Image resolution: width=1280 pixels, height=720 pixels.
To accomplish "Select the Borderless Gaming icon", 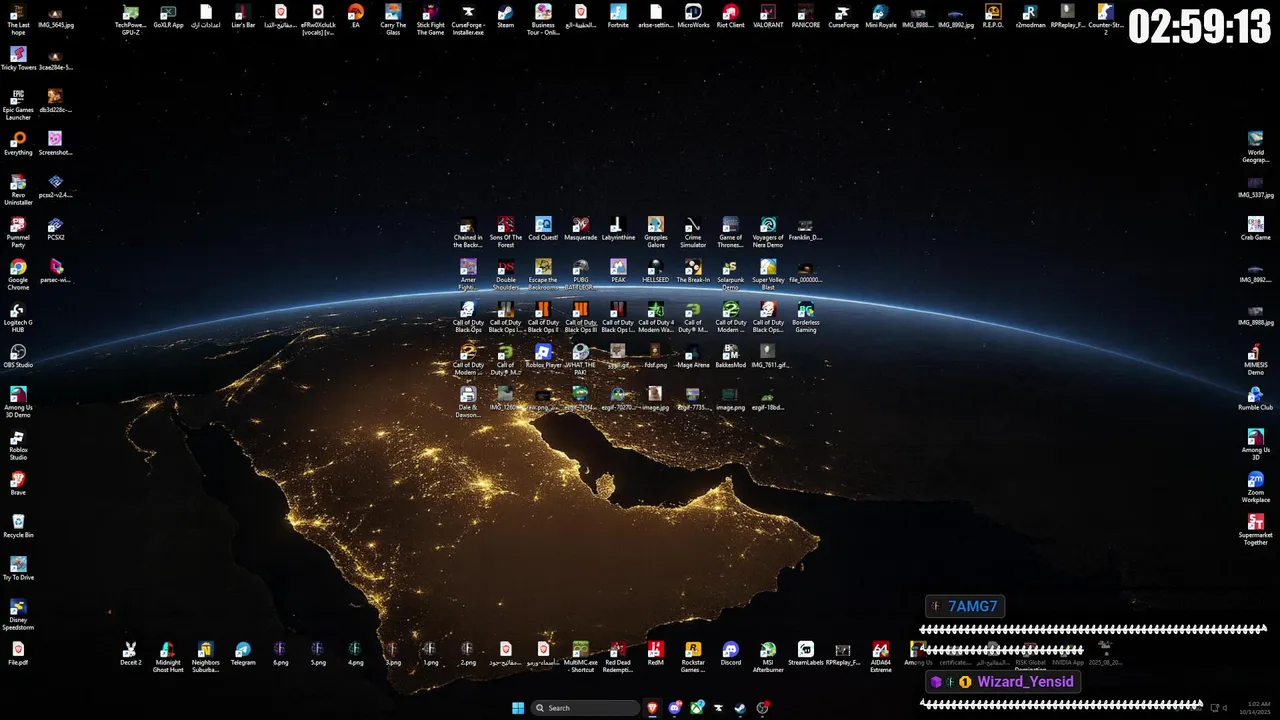I will [806, 318].
